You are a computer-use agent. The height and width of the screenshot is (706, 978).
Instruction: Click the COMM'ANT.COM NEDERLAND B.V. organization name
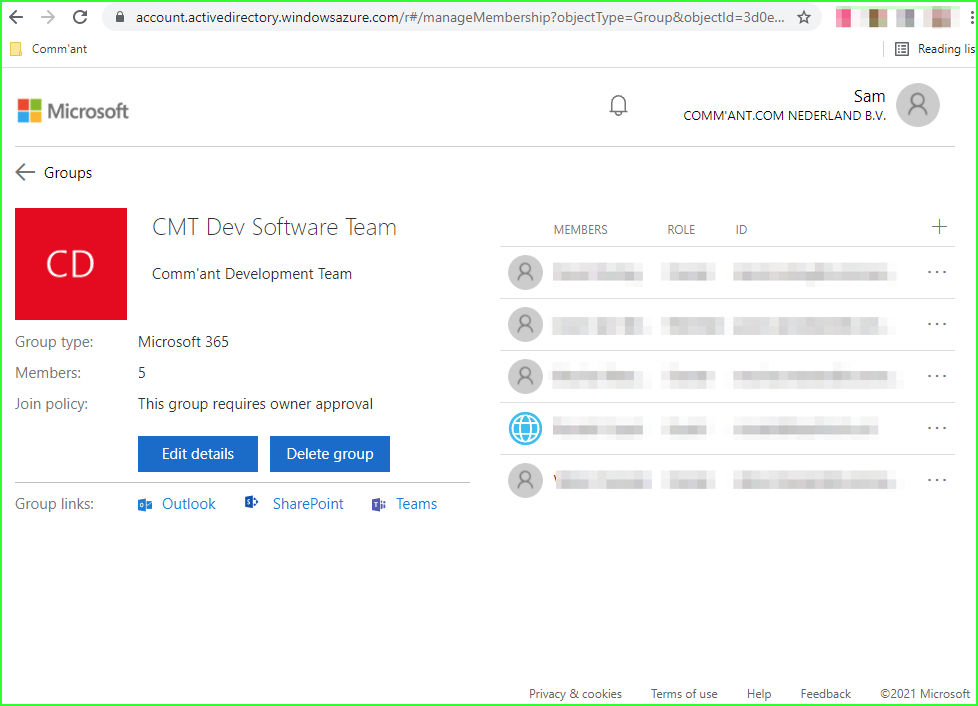coord(785,116)
